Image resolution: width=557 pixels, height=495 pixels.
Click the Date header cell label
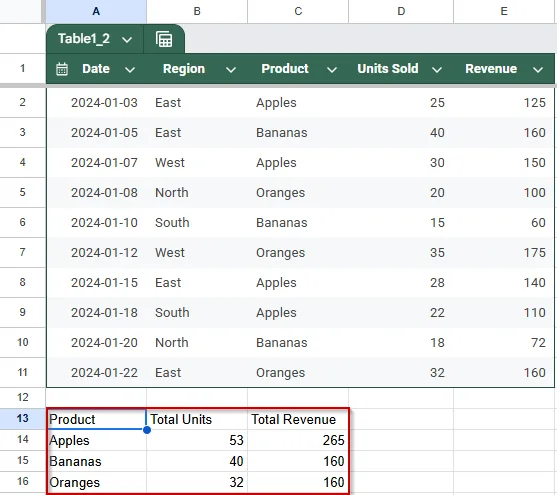[x=96, y=69]
